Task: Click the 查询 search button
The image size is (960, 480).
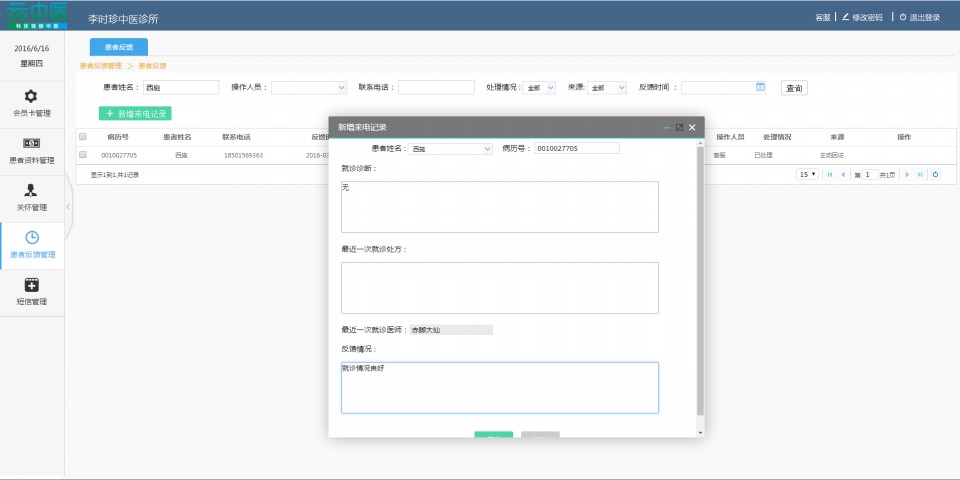Action: [x=794, y=88]
